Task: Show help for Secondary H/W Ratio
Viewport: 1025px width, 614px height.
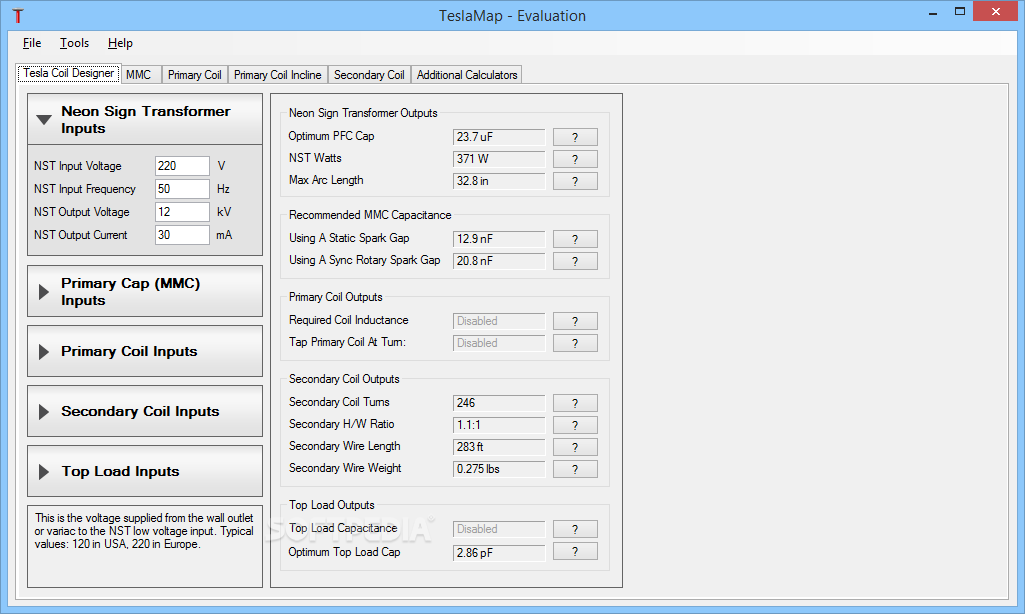Action: pyautogui.click(x=575, y=425)
